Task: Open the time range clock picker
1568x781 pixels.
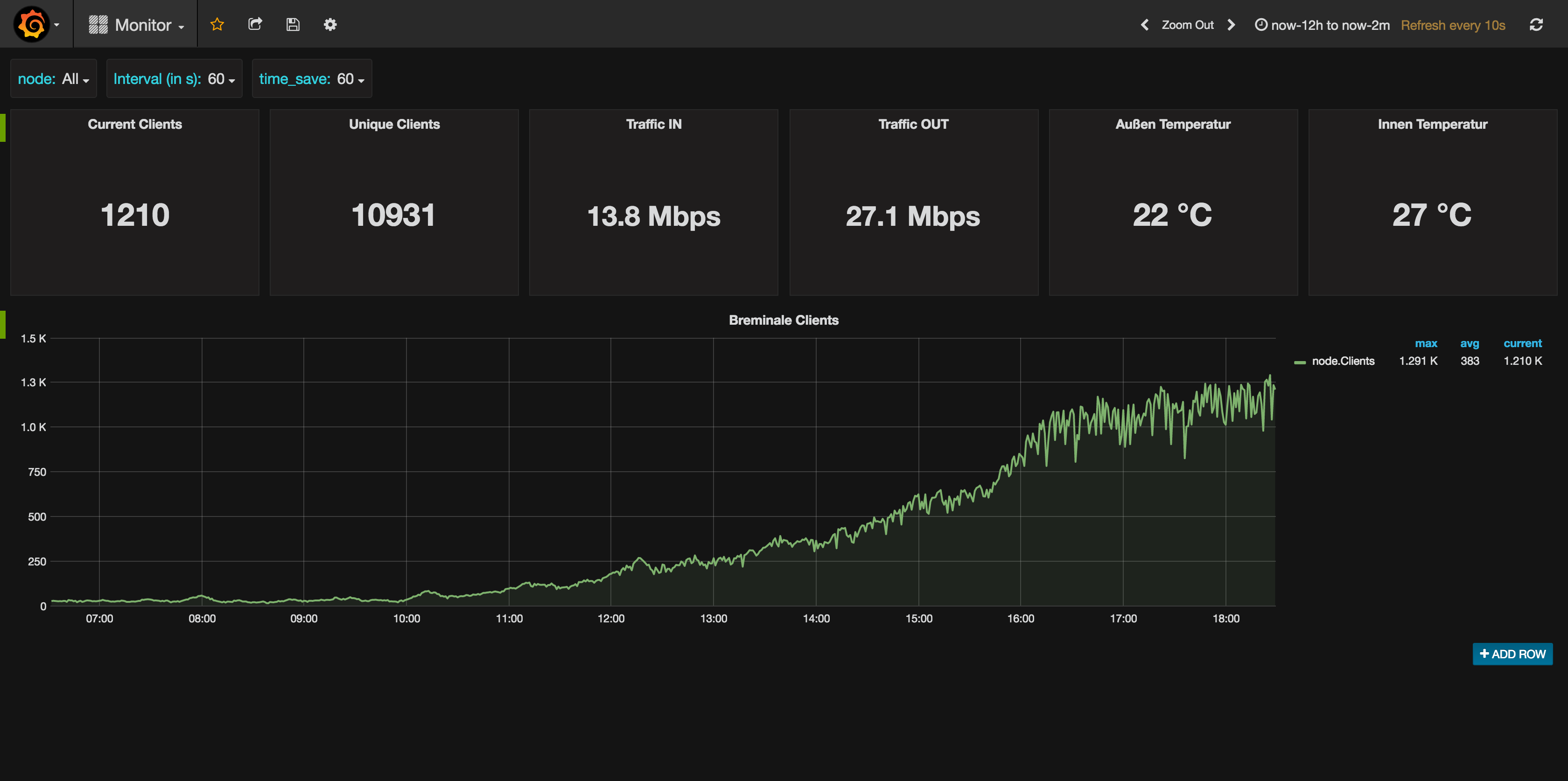Action: [x=1262, y=25]
